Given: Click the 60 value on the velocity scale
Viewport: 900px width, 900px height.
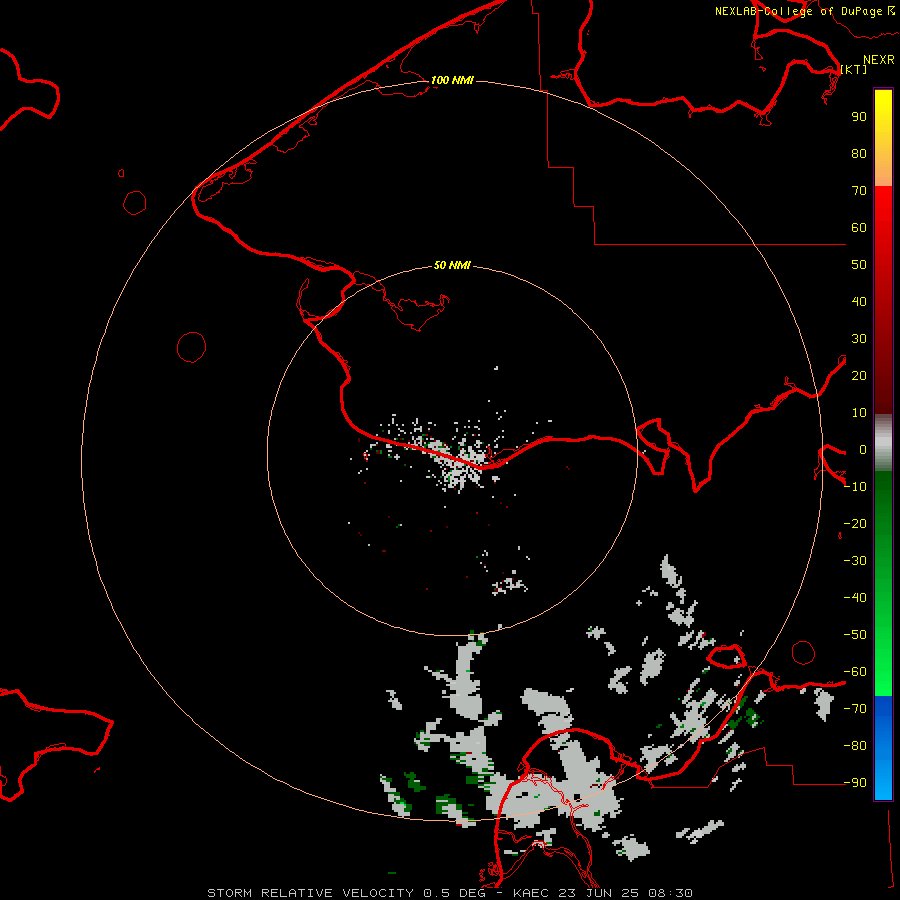Looking at the screenshot, I should pos(859,228).
